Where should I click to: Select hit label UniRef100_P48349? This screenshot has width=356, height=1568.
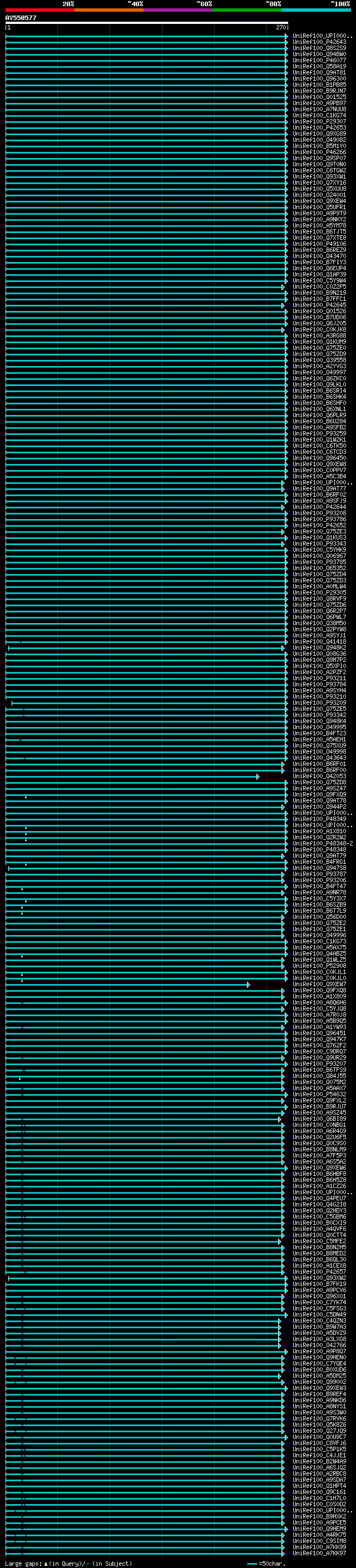[x=319, y=819]
